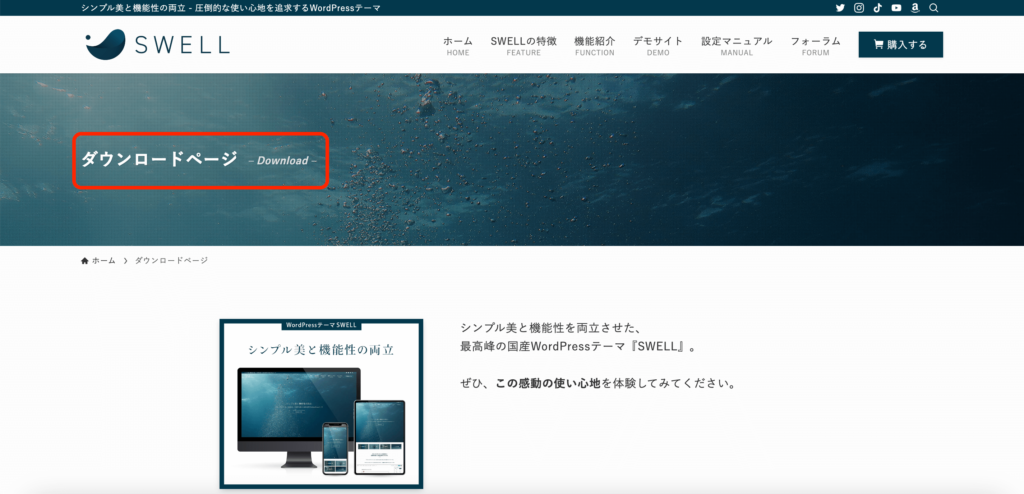Click the search magnifier icon

point(934,8)
